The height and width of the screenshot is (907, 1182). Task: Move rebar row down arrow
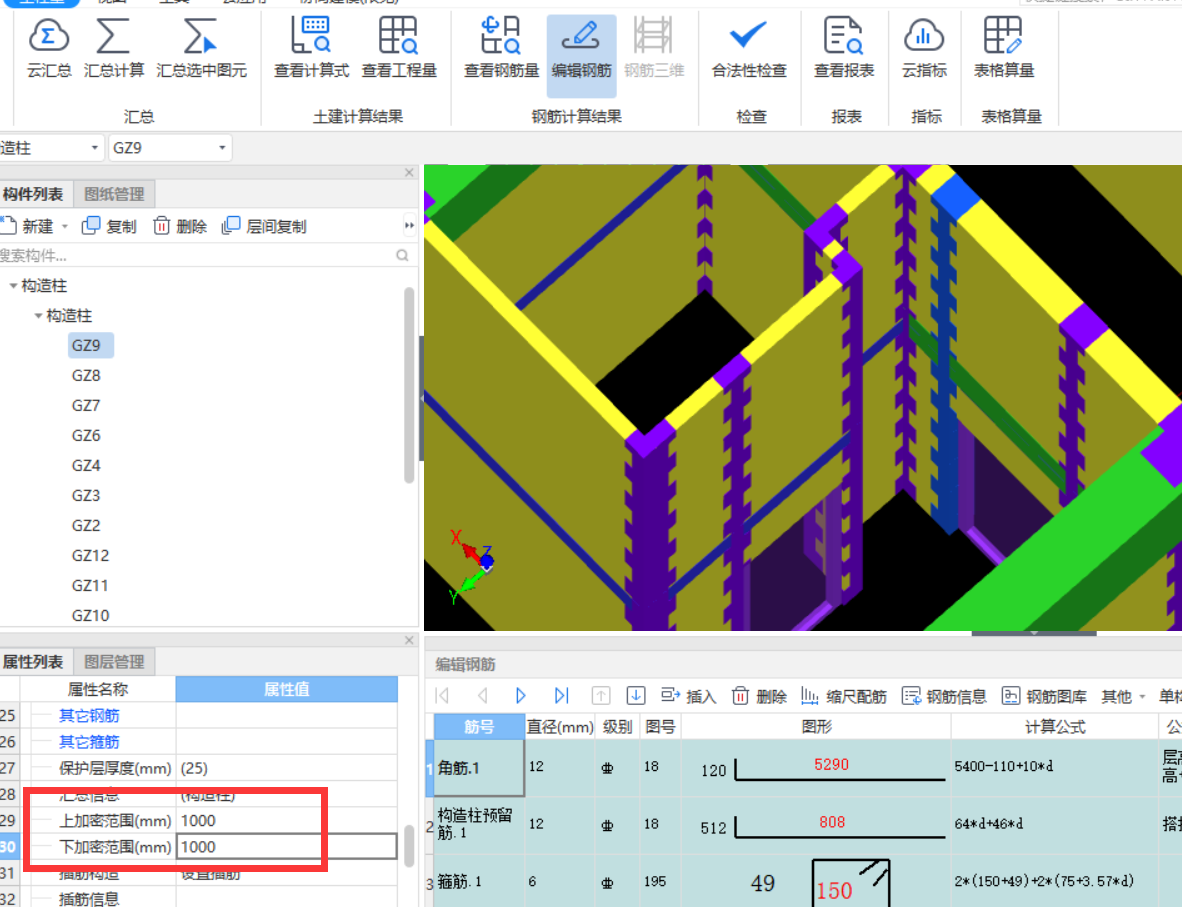pos(635,695)
